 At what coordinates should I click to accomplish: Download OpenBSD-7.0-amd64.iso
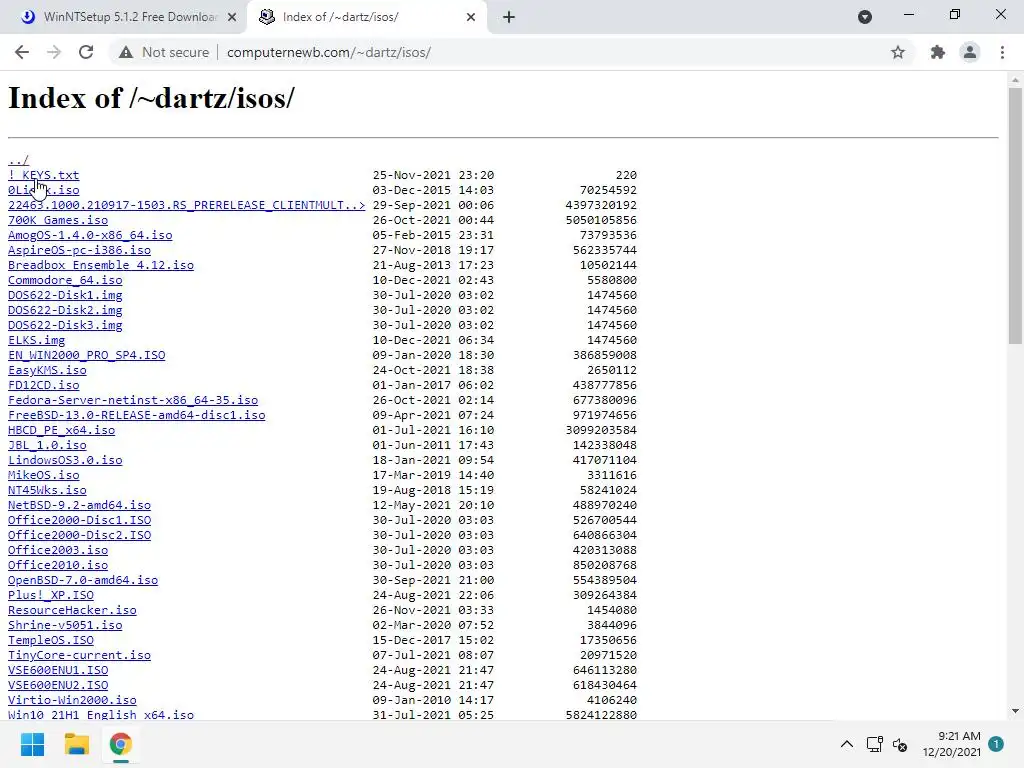click(83, 581)
